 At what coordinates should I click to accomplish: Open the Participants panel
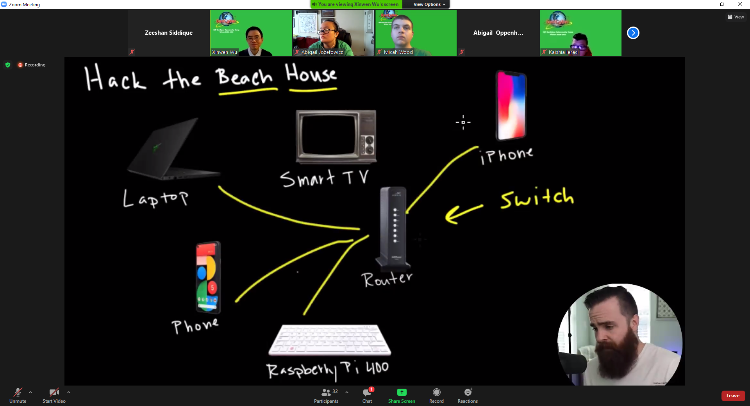coord(326,395)
